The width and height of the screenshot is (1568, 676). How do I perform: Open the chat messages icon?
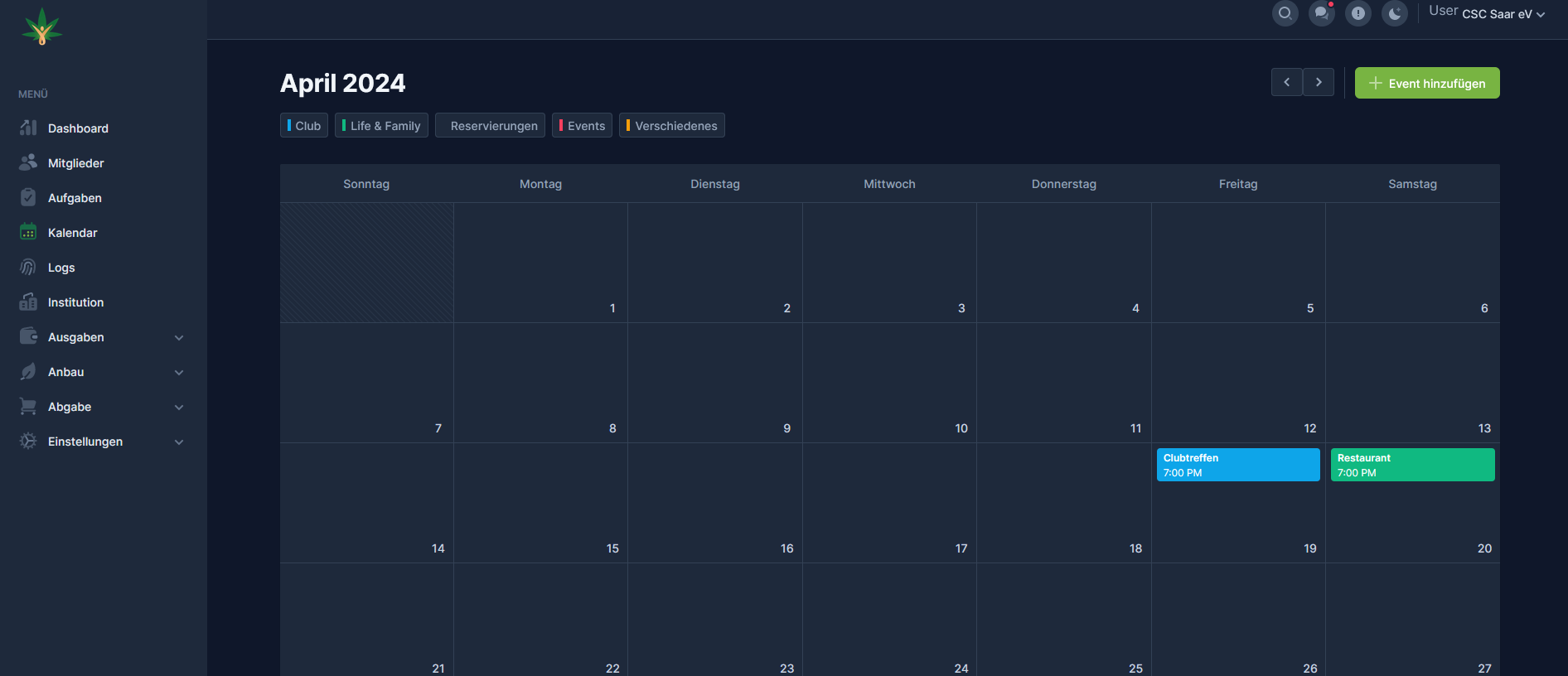(1322, 13)
